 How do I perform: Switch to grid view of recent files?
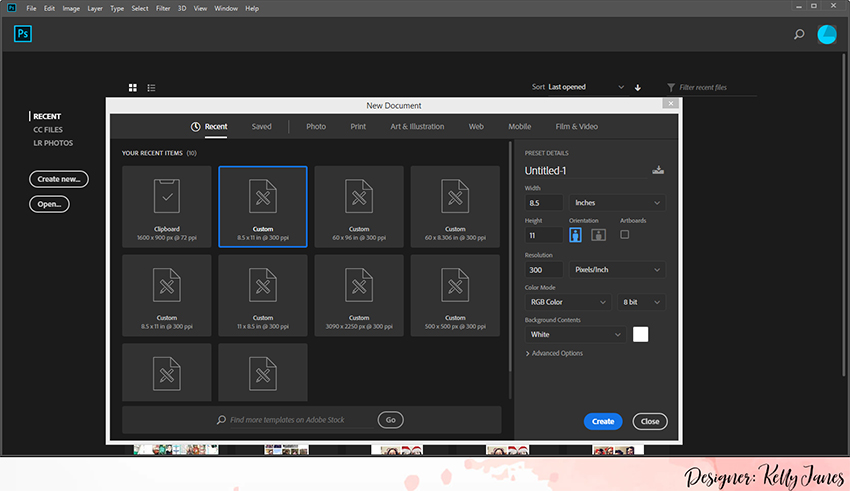(x=133, y=88)
